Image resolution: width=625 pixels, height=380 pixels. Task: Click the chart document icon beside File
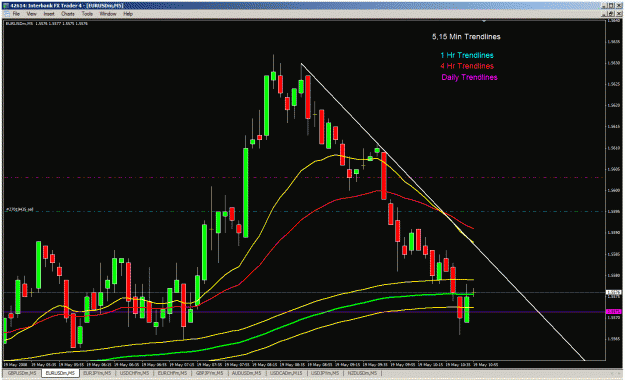coord(6,14)
